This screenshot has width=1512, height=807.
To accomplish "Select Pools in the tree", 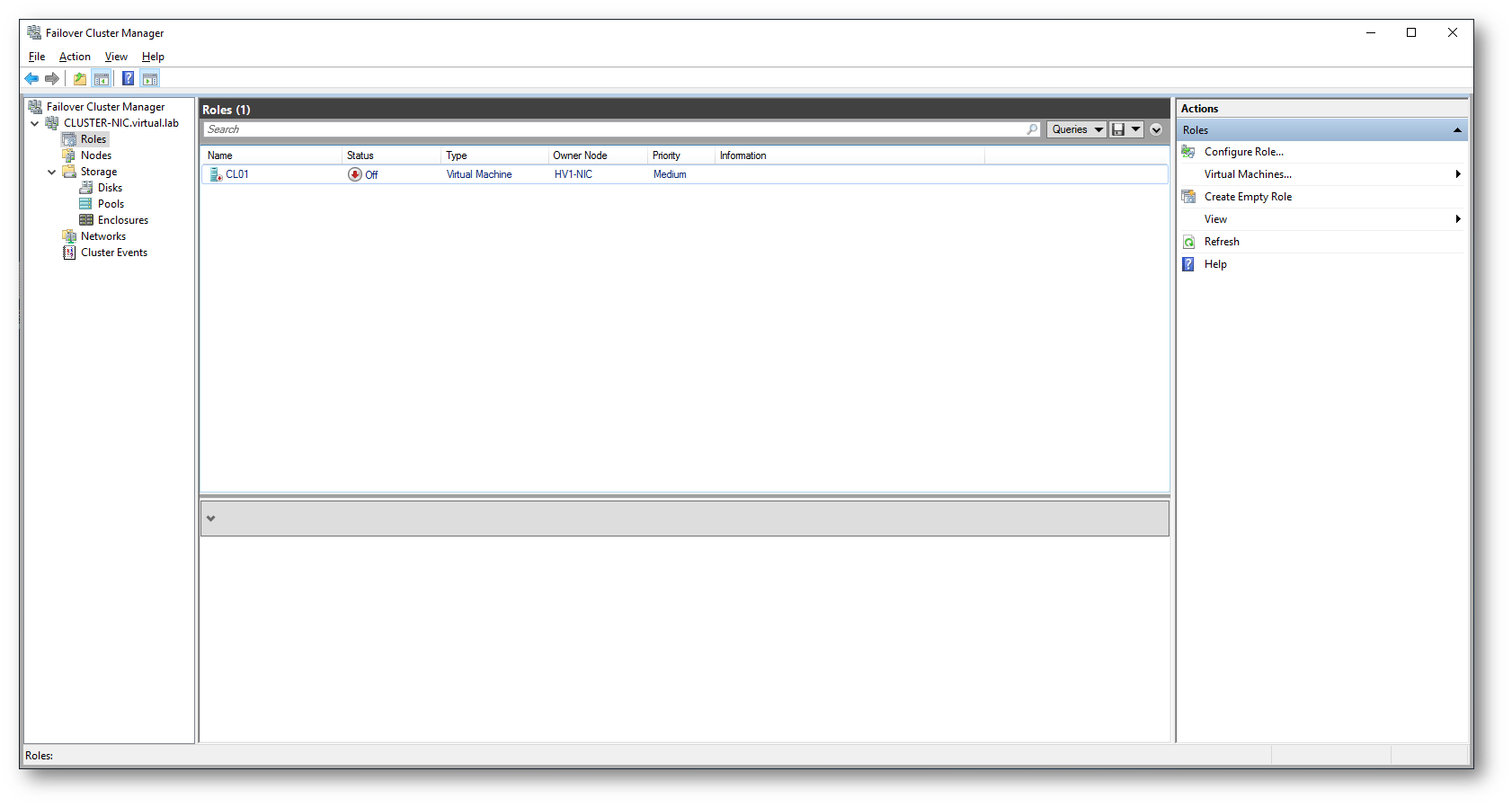I will coord(111,204).
